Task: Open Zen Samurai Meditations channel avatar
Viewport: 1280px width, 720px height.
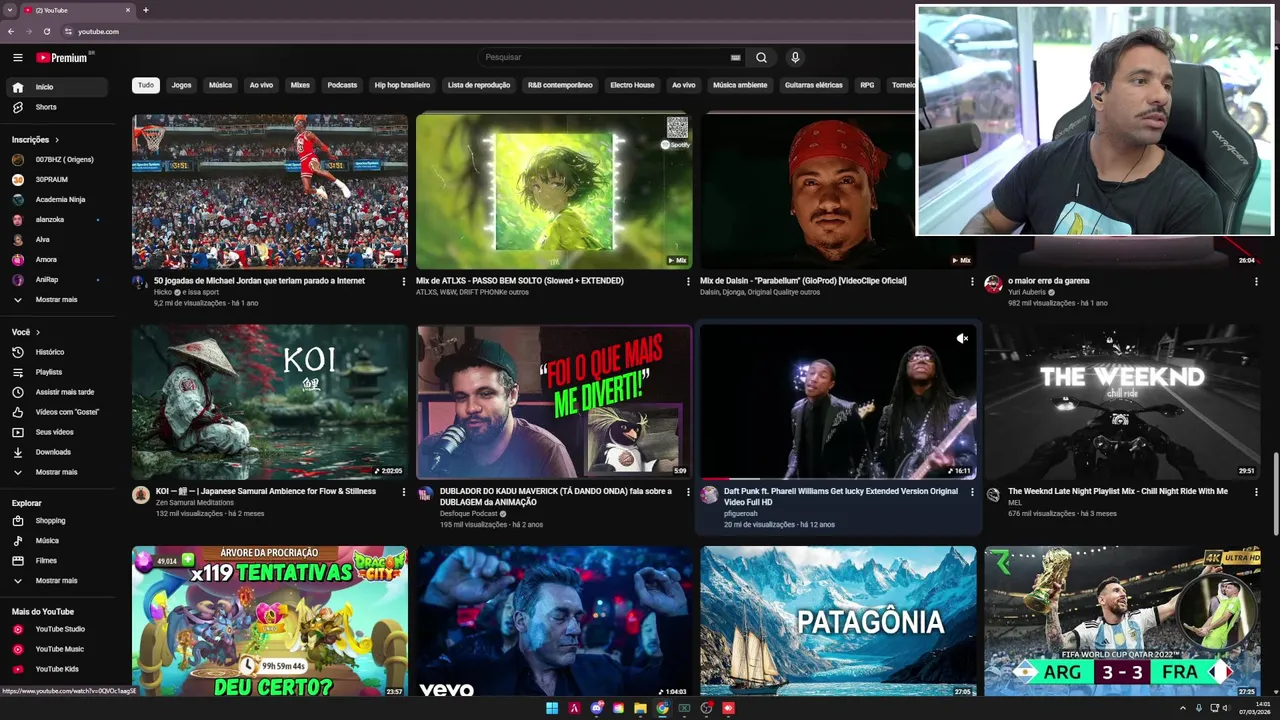Action: point(140,494)
